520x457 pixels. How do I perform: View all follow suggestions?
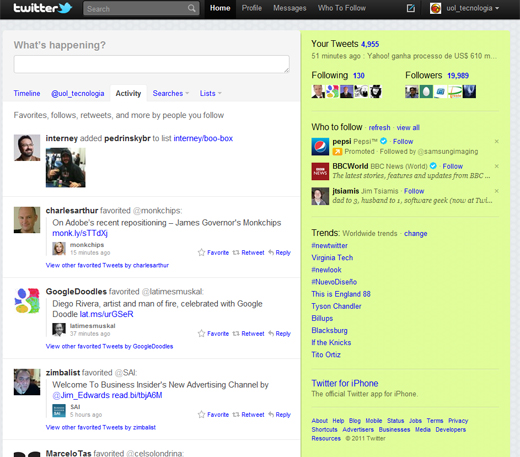[408, 128]
